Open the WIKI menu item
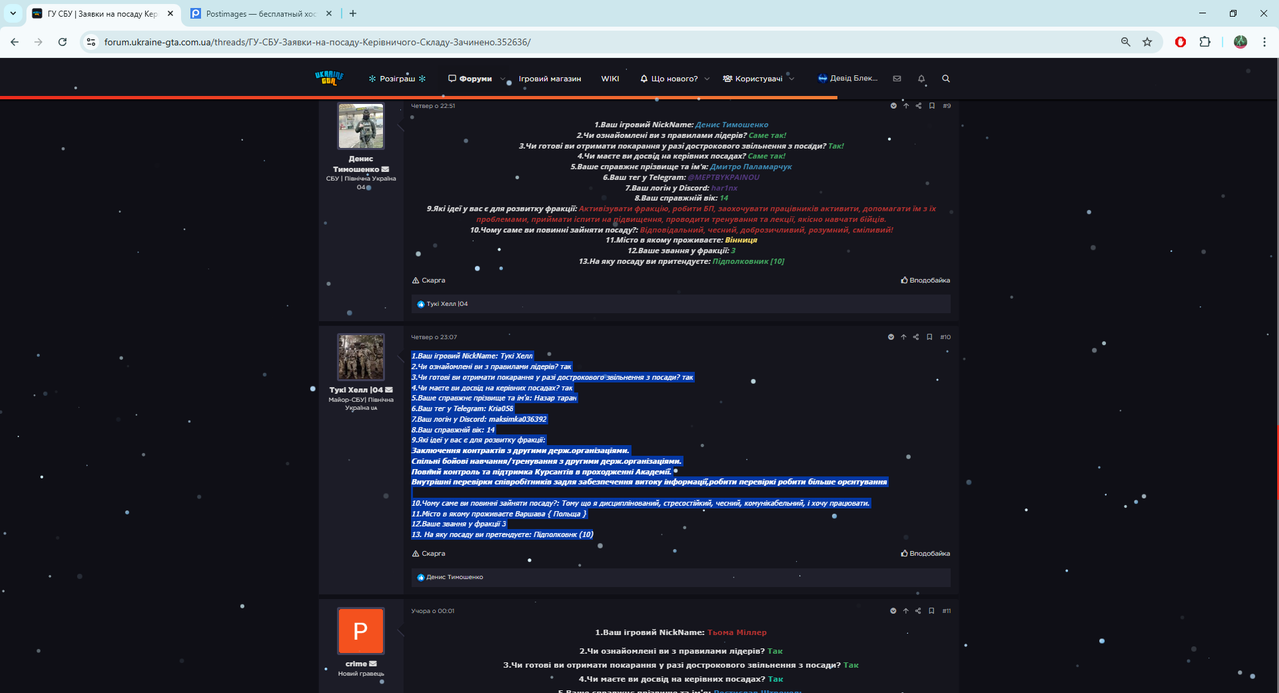 (610, 78)
